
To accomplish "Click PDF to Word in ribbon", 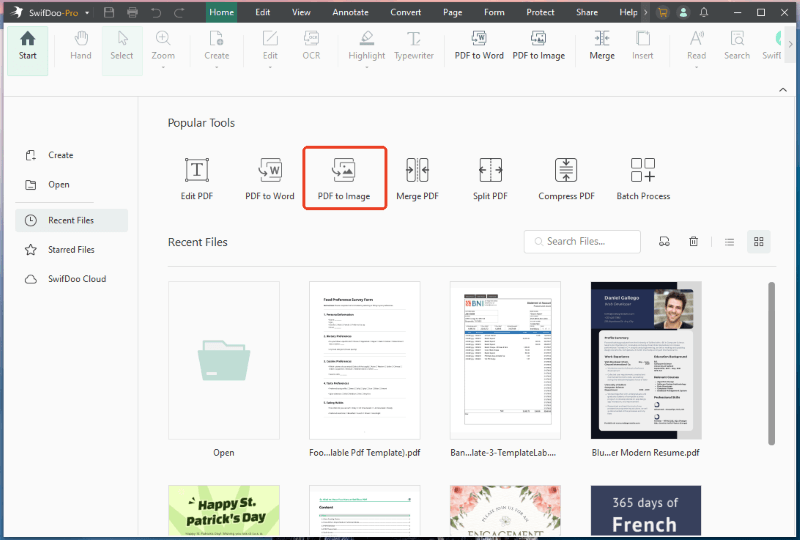I will coord(479,46).
